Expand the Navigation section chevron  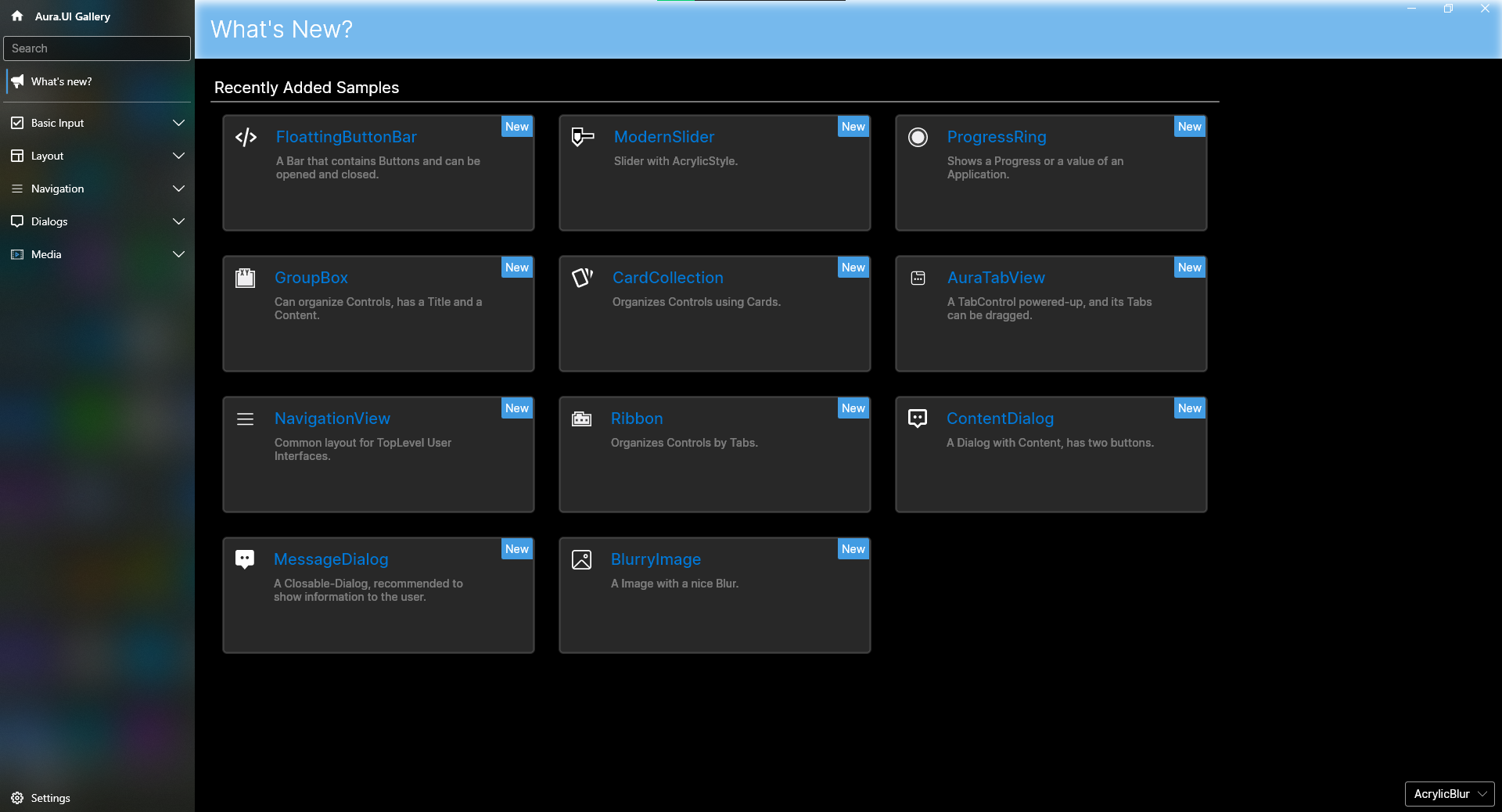178,189
